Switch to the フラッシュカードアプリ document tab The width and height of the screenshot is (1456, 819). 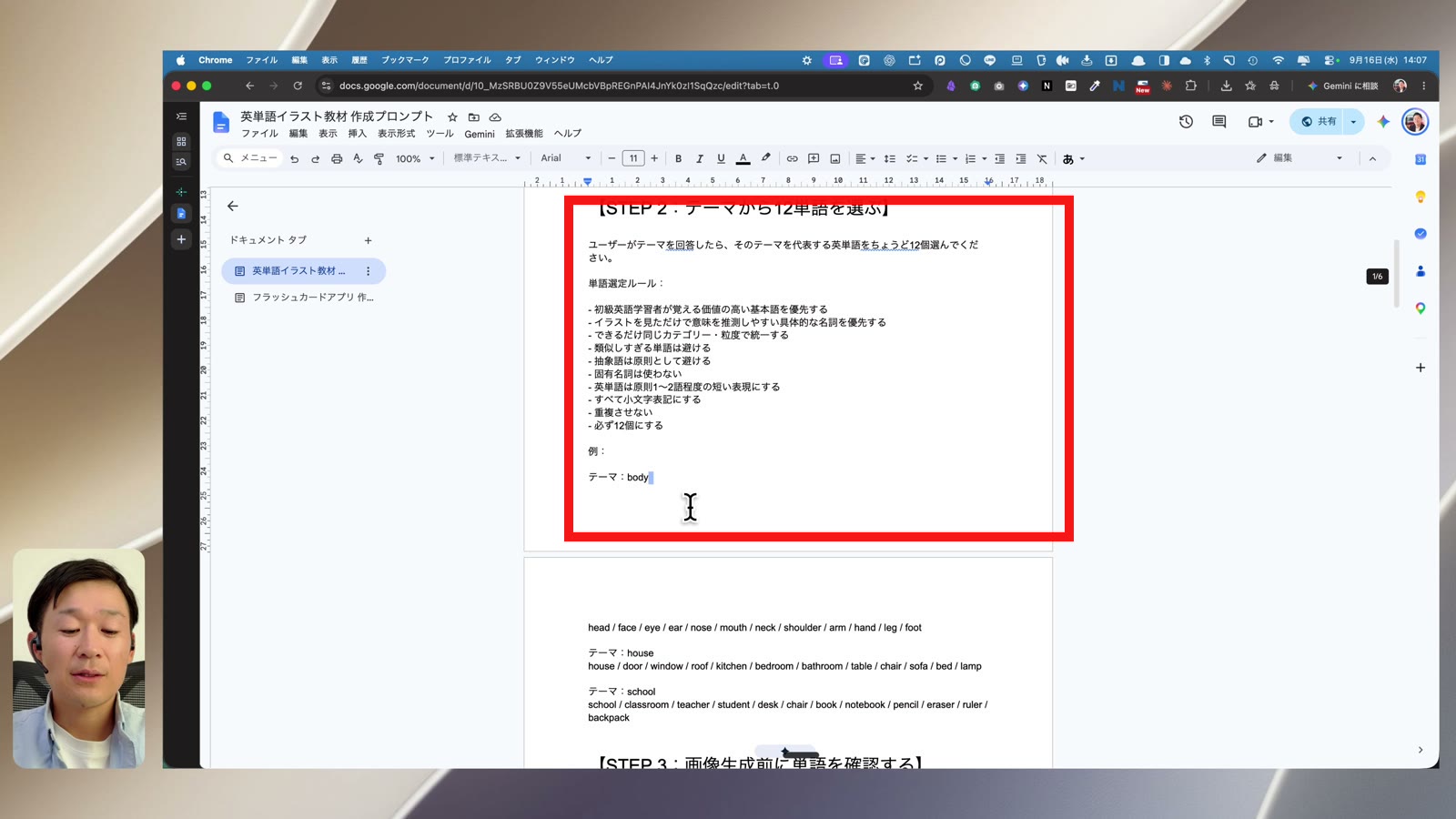tap(304, 298)
